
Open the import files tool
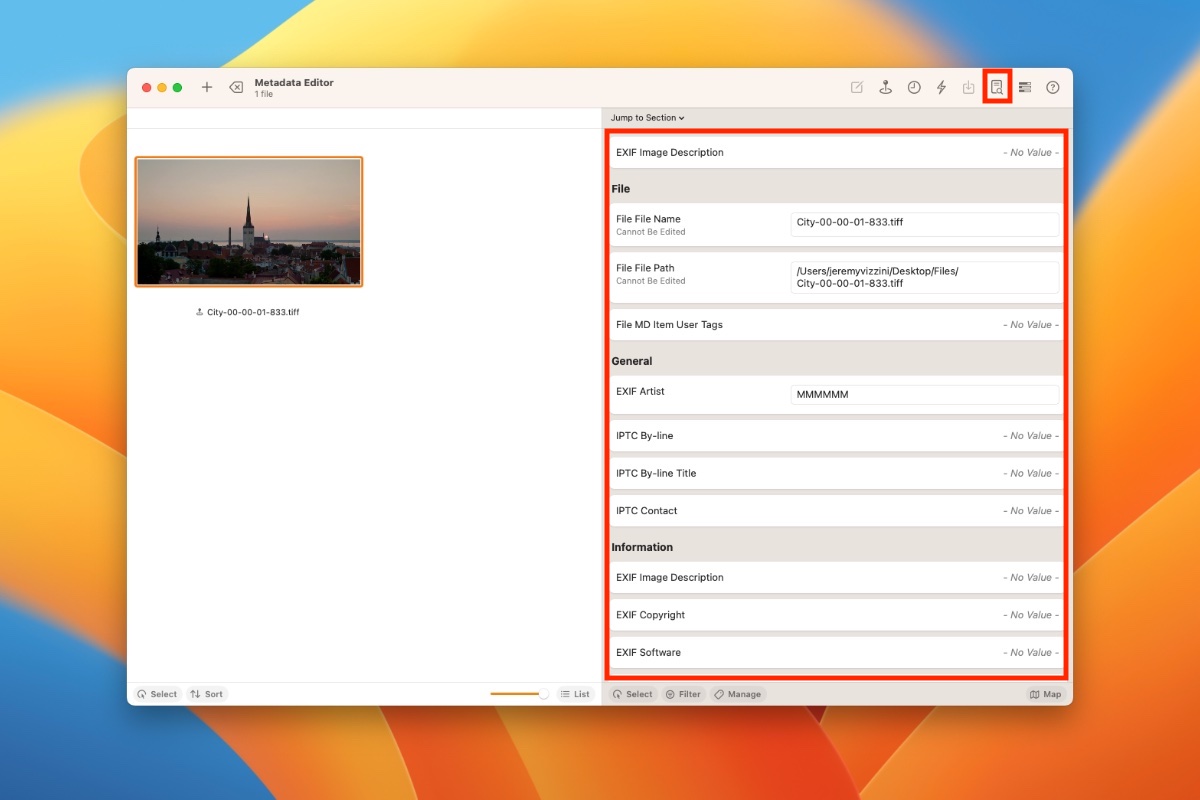click(x=968, y=87)
